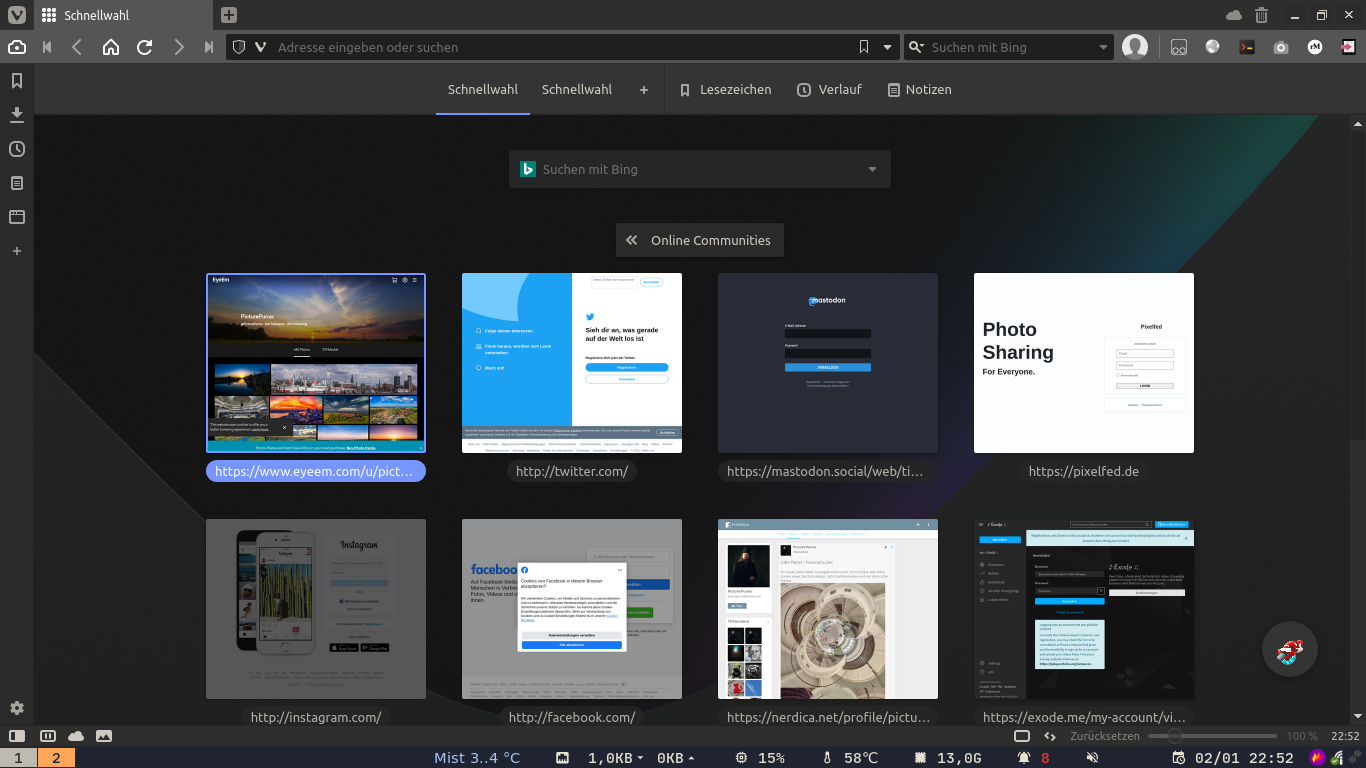
Task: Go back from Online Communities folder
Action: coord(631,240)
